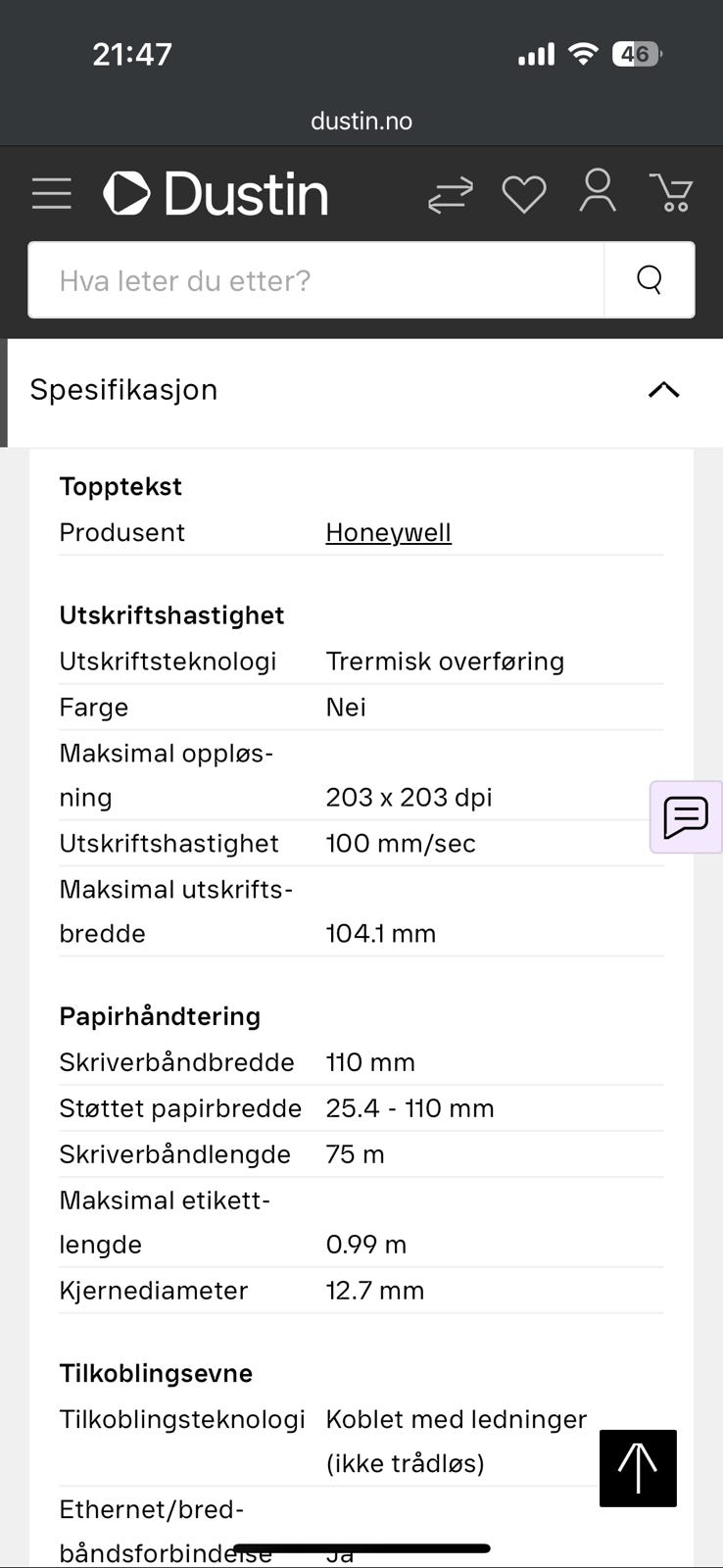This screenshot has height=1568, width=723.
Task: Tap the Dustin logo
Action: [x=216, y=193]
